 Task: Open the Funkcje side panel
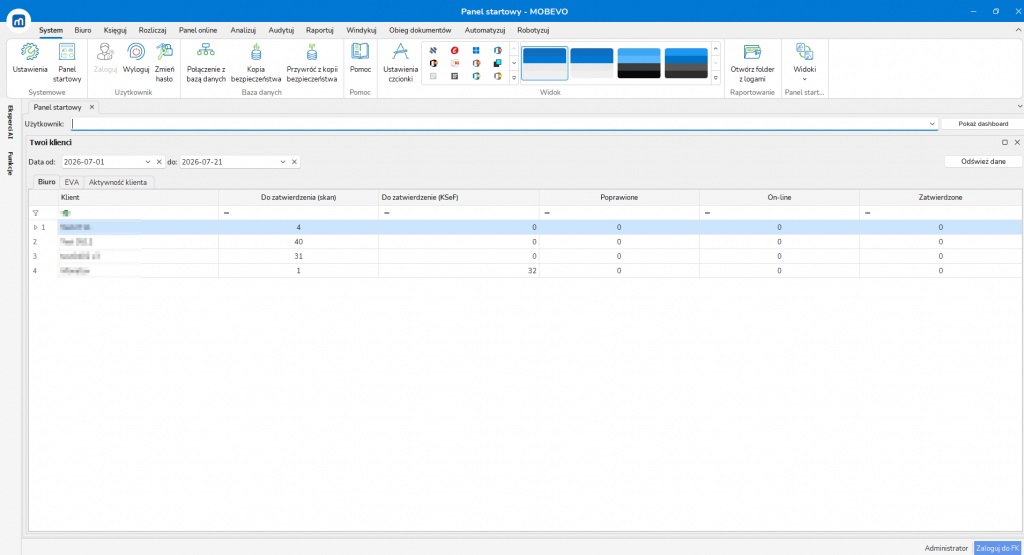tap(10, 163)
